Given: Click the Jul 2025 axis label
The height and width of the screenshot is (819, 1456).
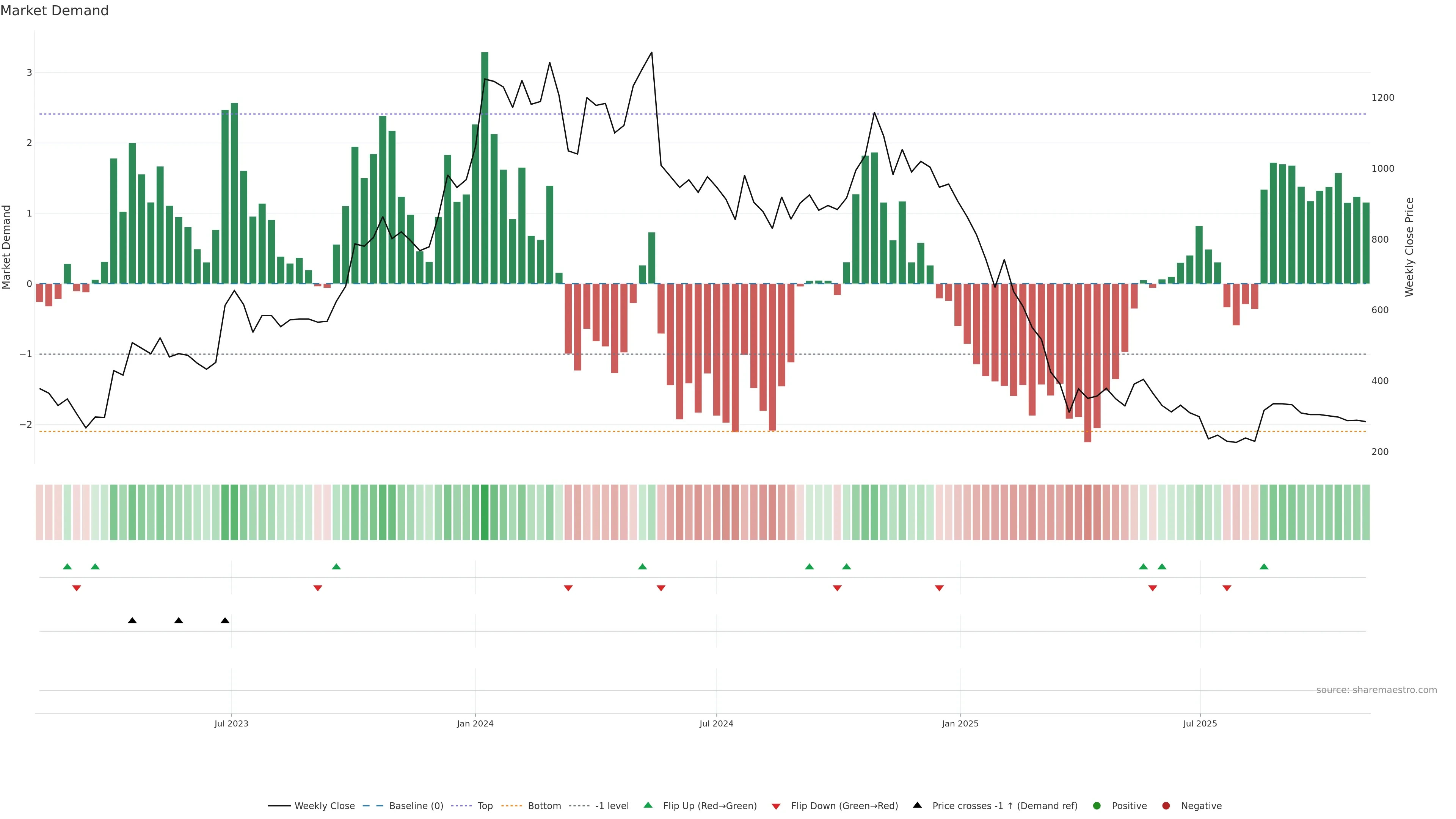Looking at the screenshot, I should tap(1199, 723).
